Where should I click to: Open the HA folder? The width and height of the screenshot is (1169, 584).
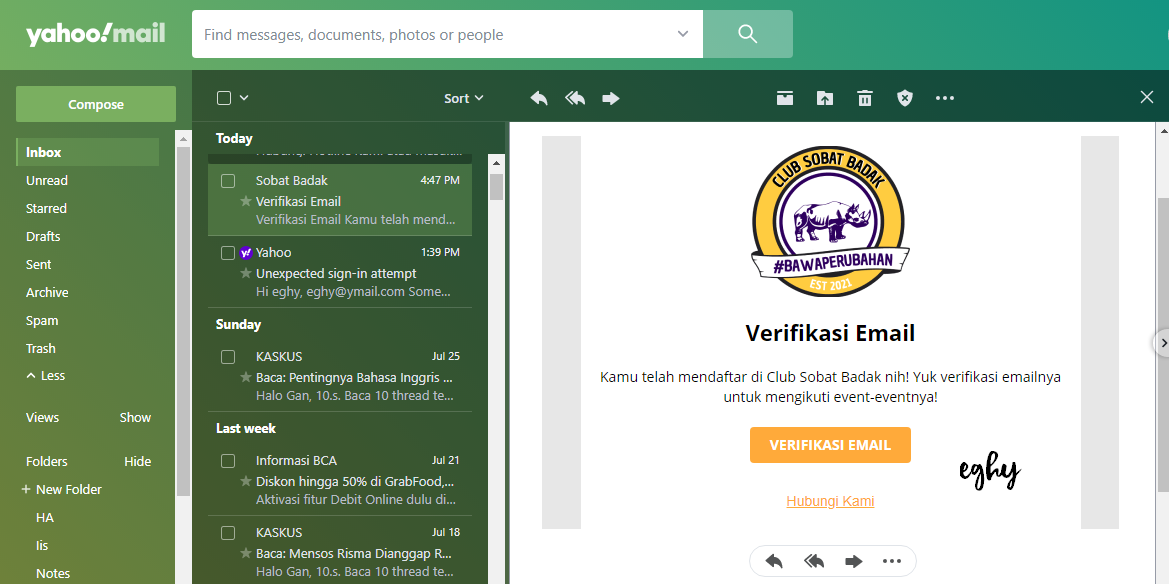coord(45,518)
